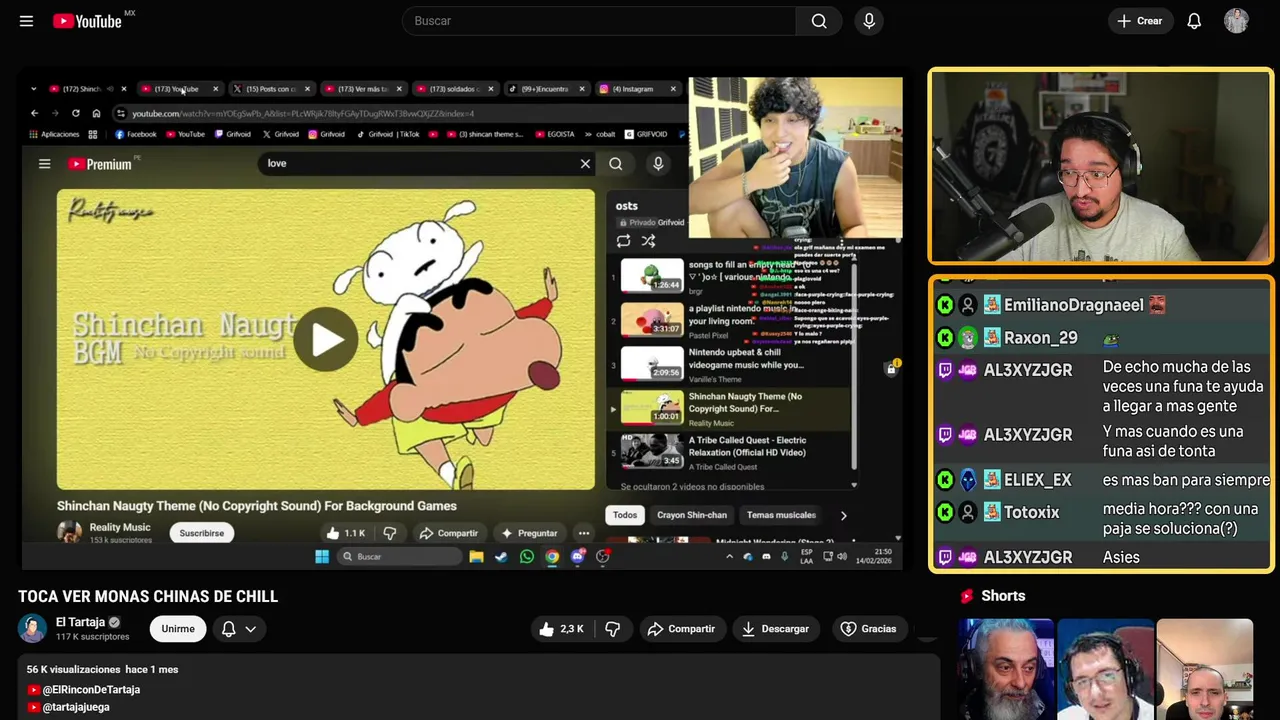Open the @ElRinconDeTartaja channel link
The image size is (1280, 720).
click(91, 690)
